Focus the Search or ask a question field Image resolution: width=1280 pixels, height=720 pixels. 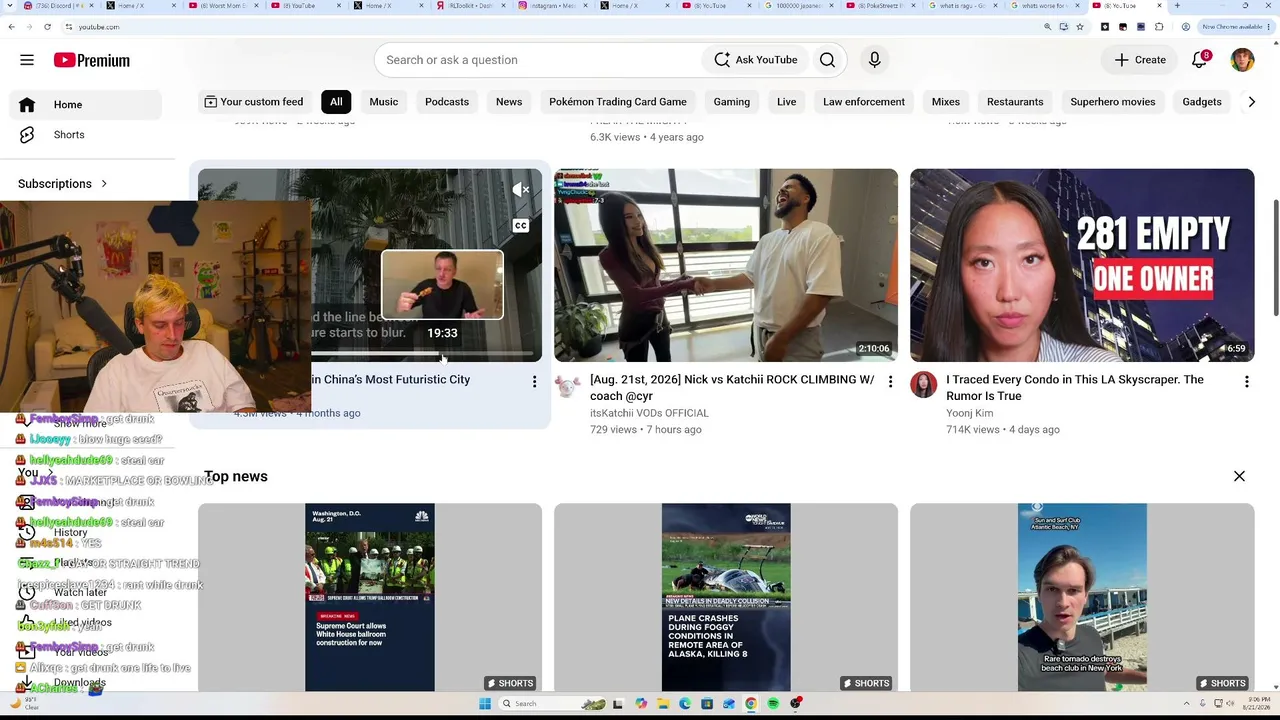[540, 60]
